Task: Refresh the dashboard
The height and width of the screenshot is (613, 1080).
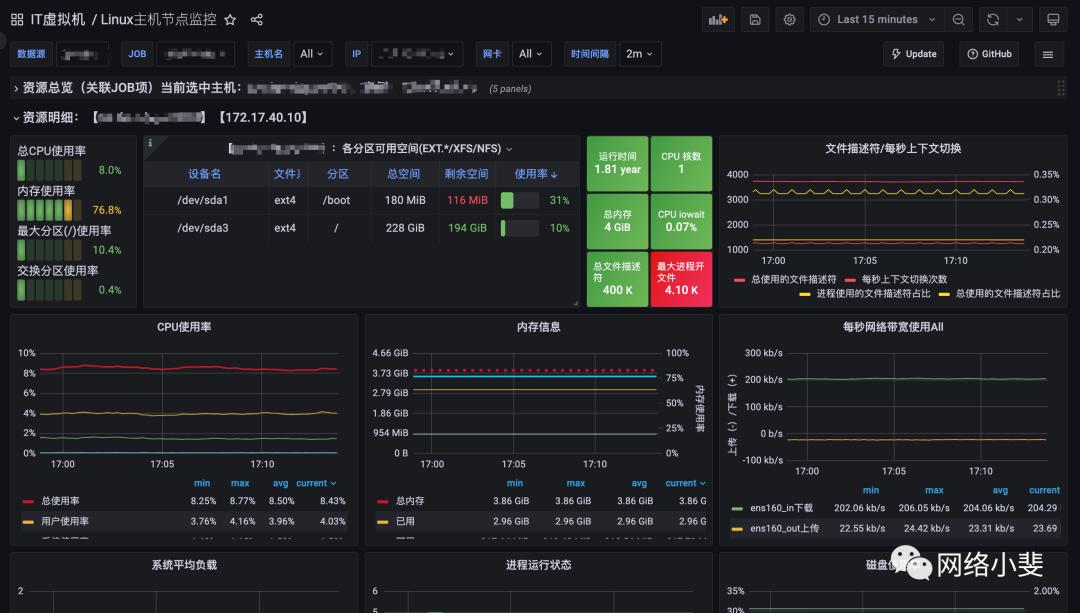Action: [993, 19]
